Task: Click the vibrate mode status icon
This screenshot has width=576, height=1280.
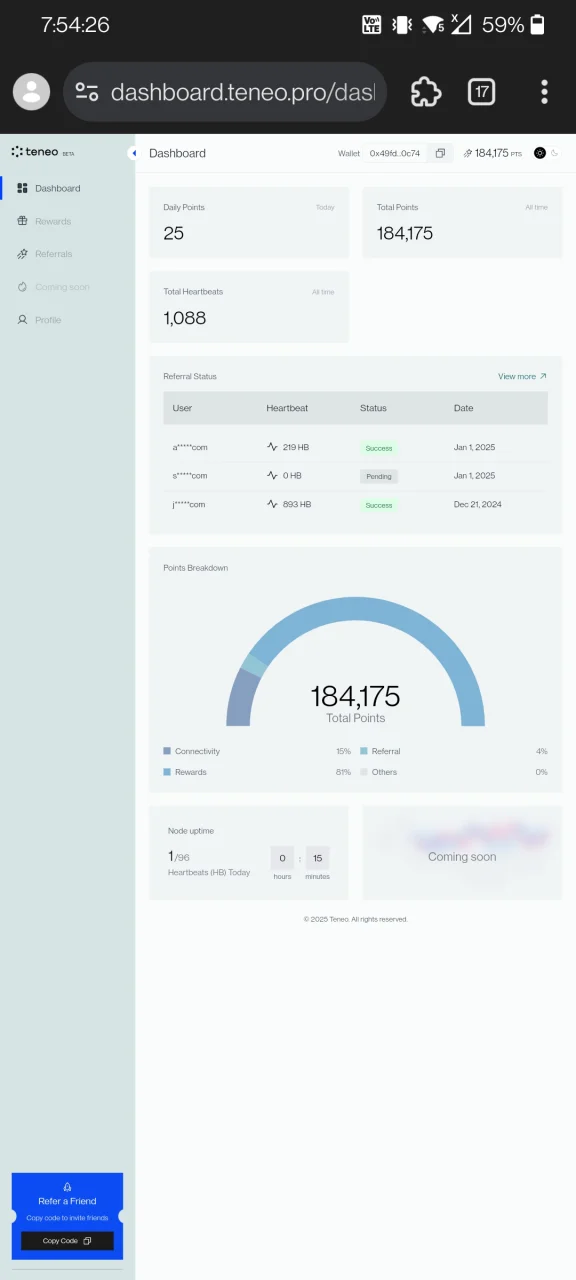Action: [402, 25]
